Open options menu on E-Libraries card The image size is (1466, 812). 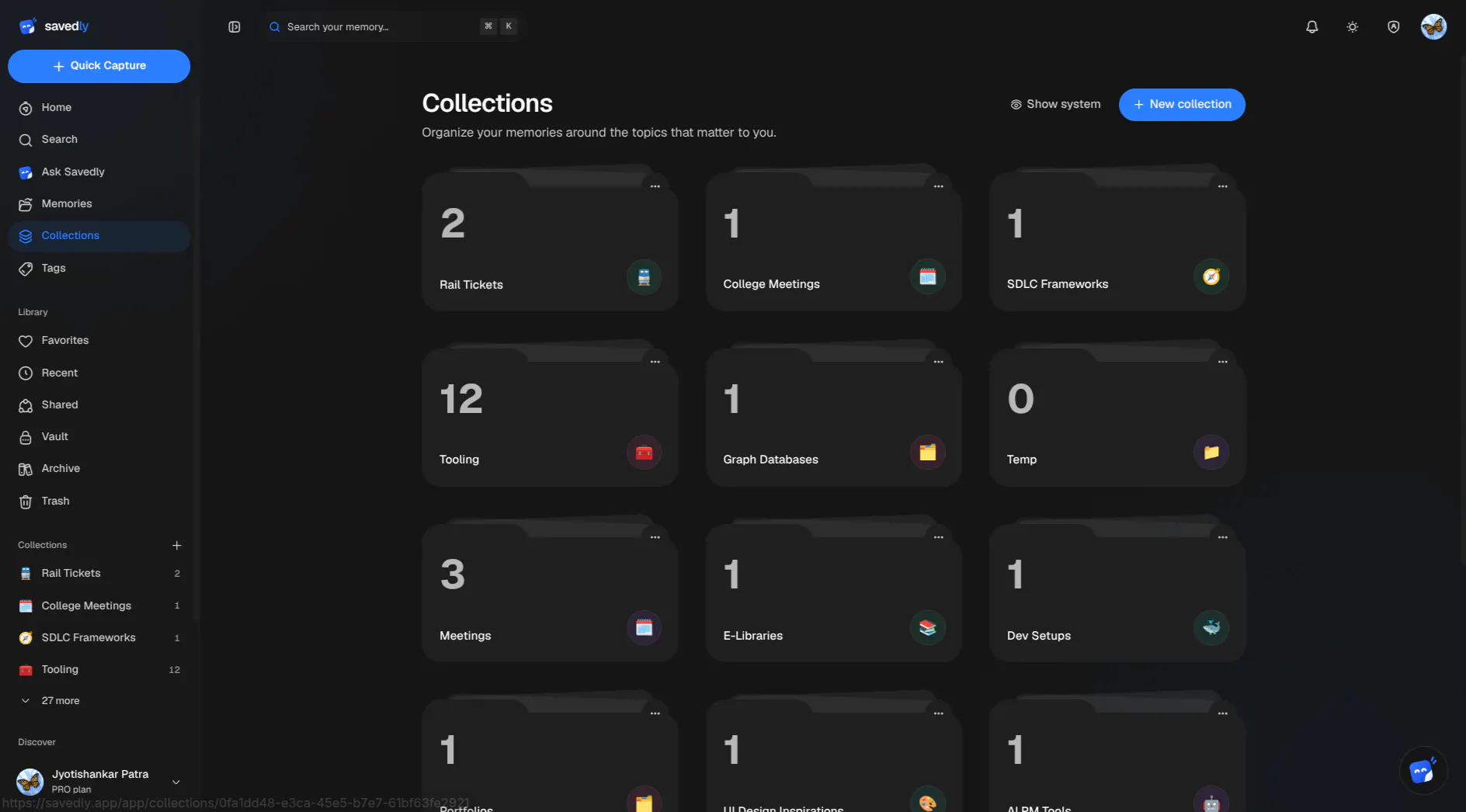pyautogui.click(x=938, y=536)
